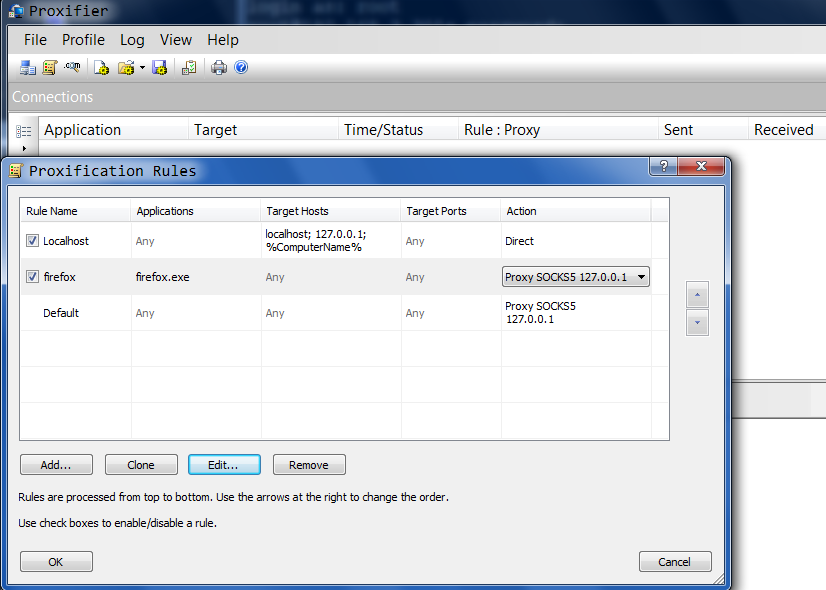Move selected rule down with arrow button

pyautogui.click(x=697, y=322)
